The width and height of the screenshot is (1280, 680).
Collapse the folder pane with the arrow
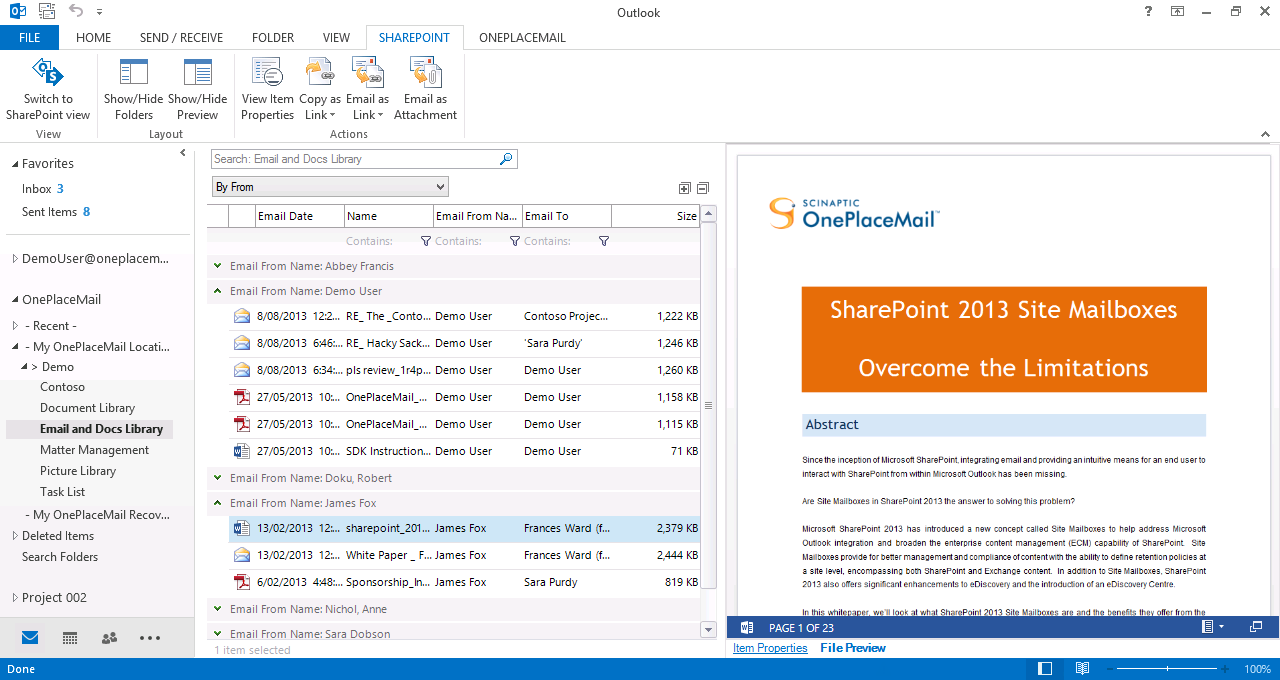(183, 153)
